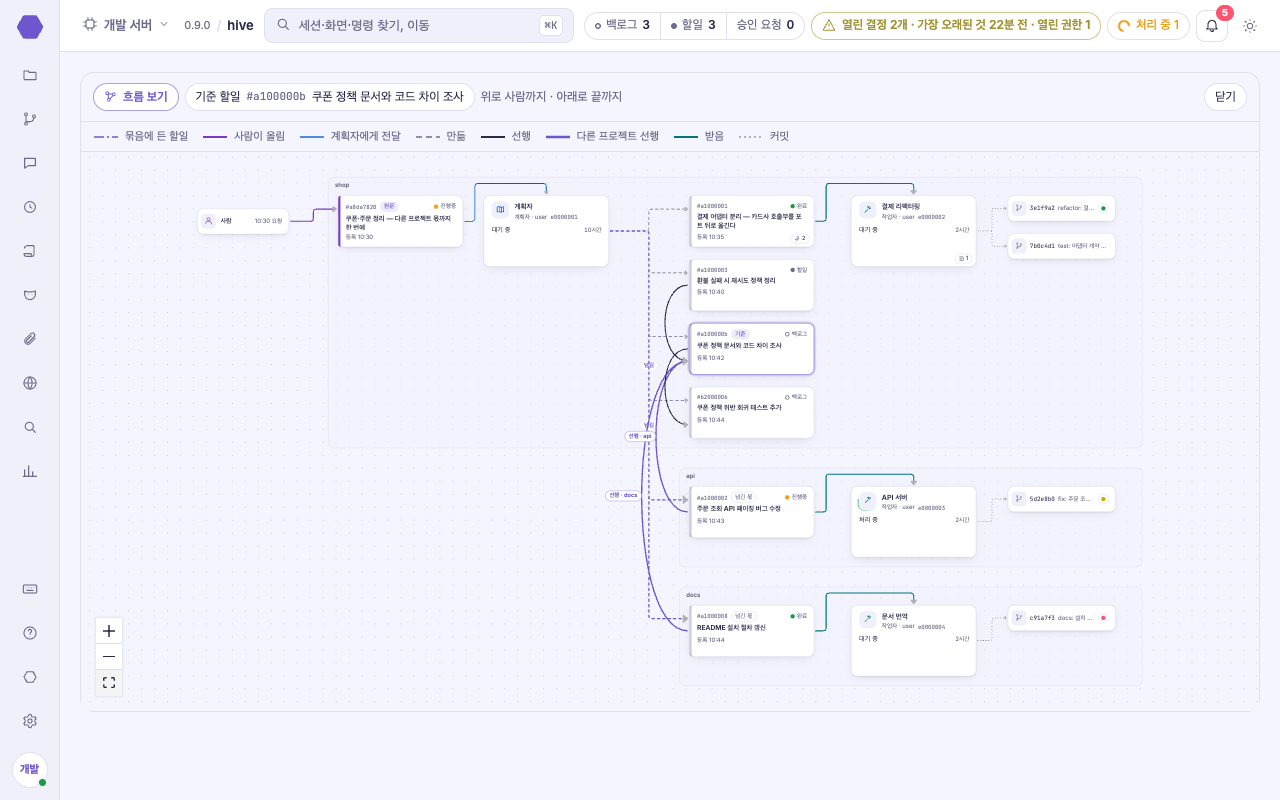Open the 계획자 planner node card
The height and width of the screenshot is (800, 1280).
point(546,231)
